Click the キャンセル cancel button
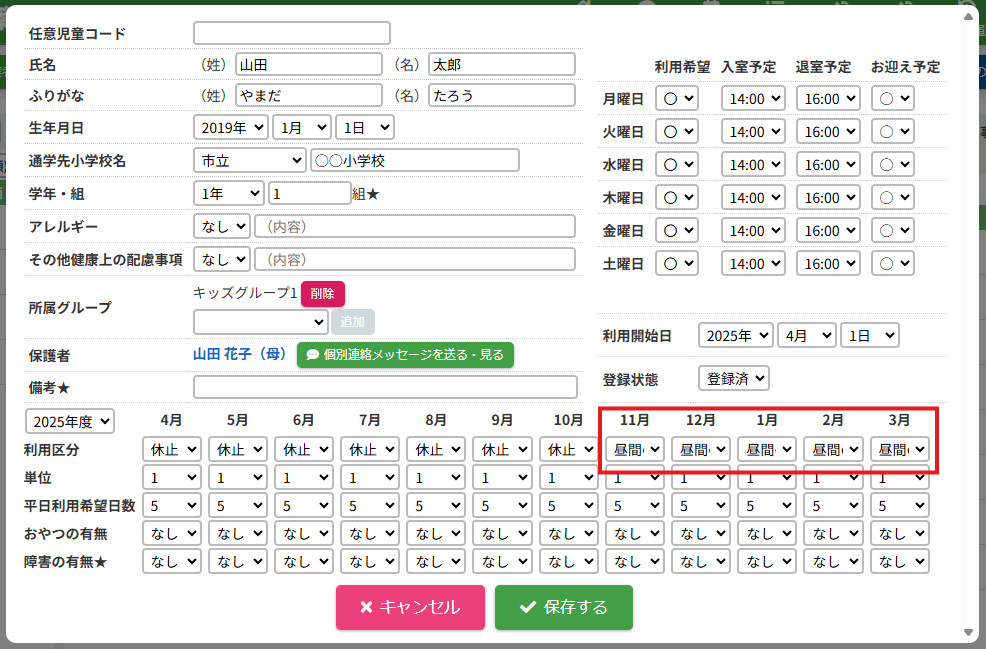This screenshot has height=649, width=986. (410, 607)
